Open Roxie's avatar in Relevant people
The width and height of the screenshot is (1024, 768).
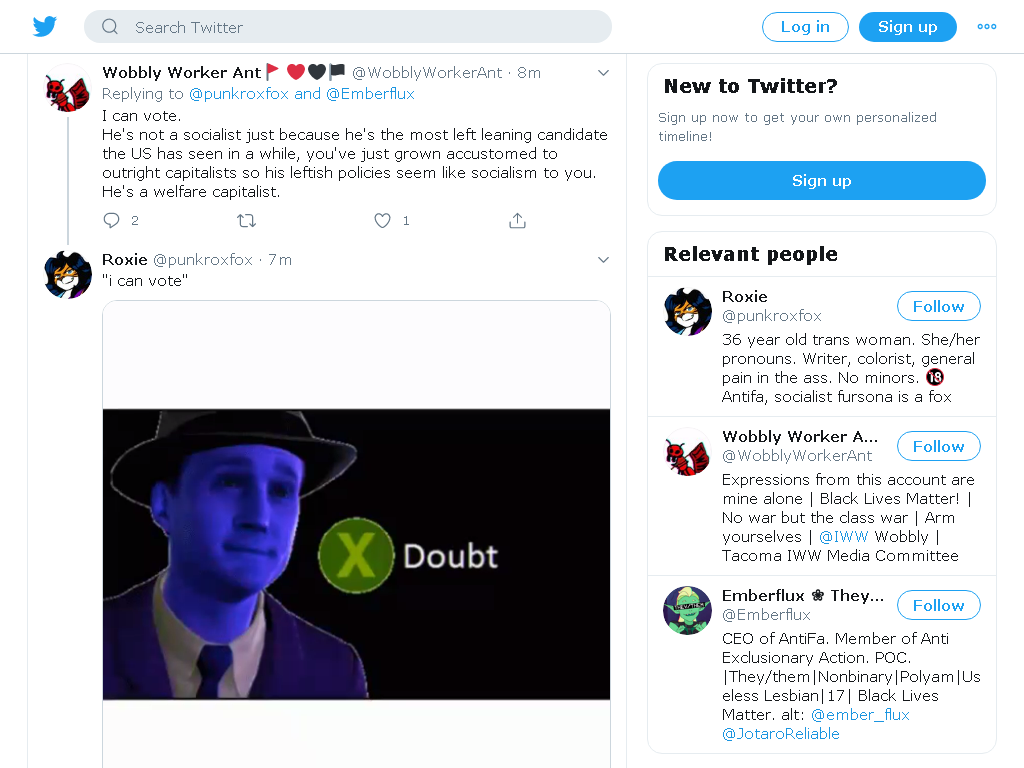[687, 312]
